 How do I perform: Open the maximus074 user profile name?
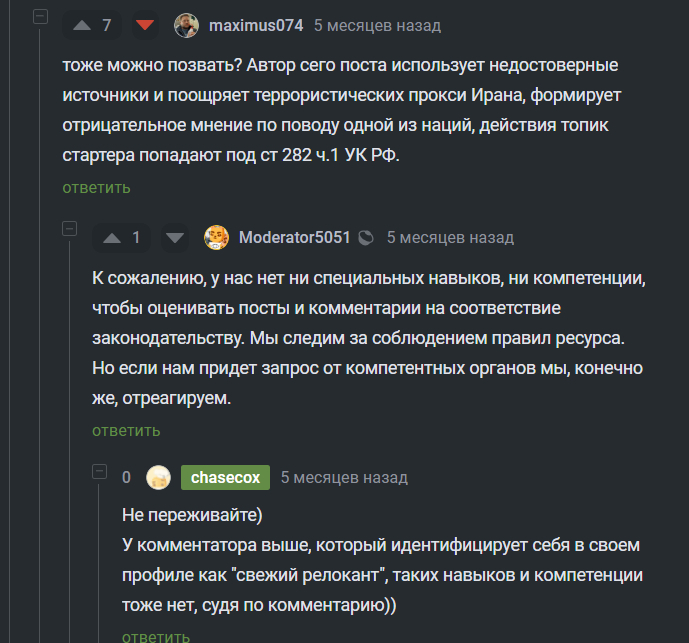tap(256, 25)
